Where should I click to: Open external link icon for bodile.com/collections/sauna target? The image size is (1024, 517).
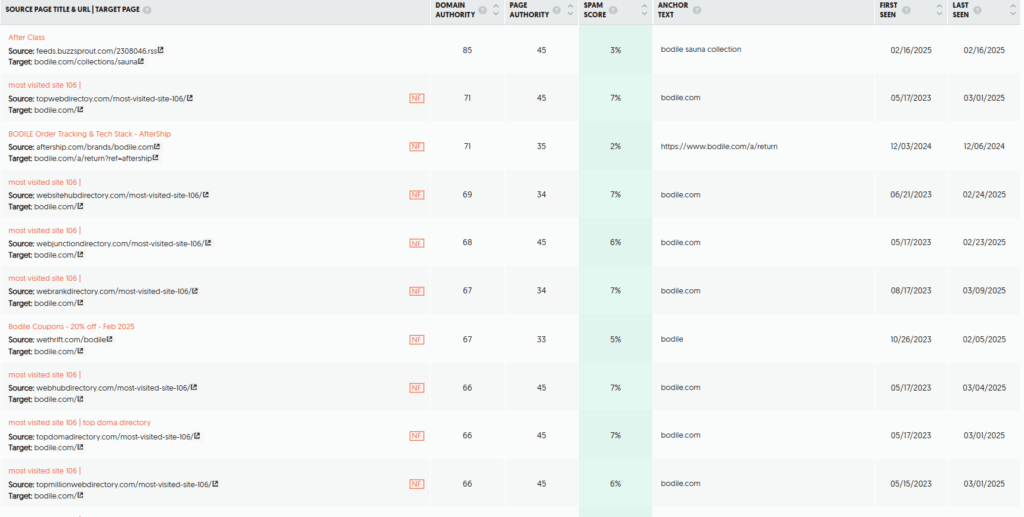point(141,62)
